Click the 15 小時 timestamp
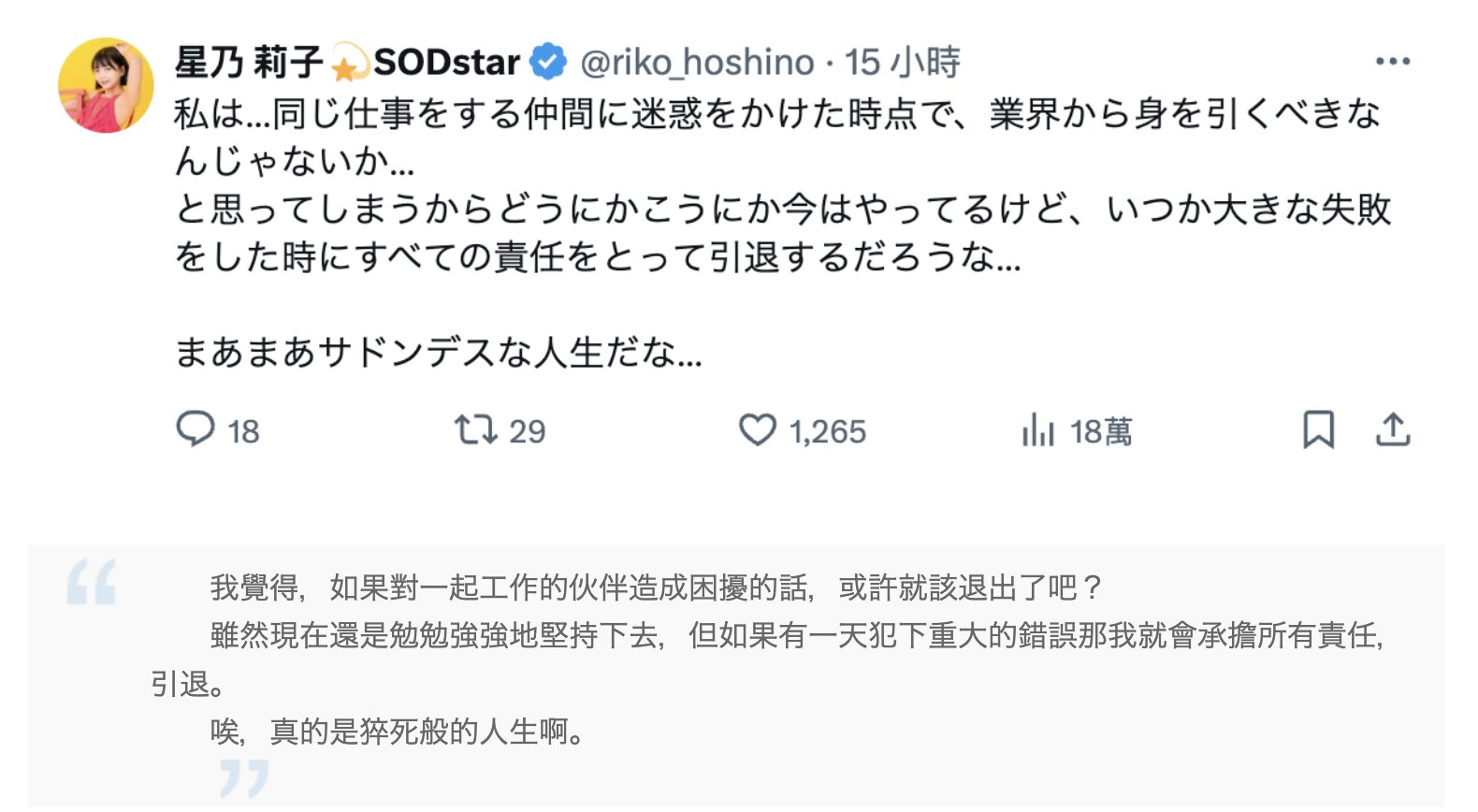1478x812 pixels. pos(902,63)
